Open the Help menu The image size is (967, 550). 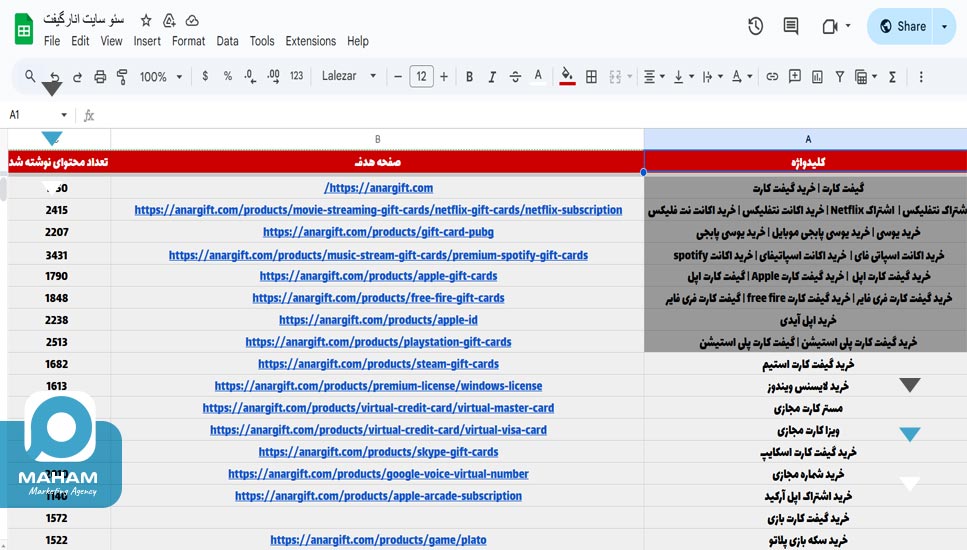(x=358, y=41)
